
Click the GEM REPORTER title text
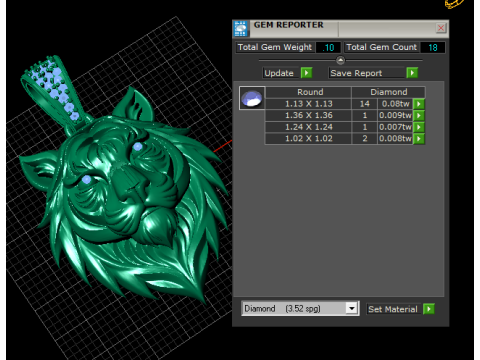click(289, 25)
